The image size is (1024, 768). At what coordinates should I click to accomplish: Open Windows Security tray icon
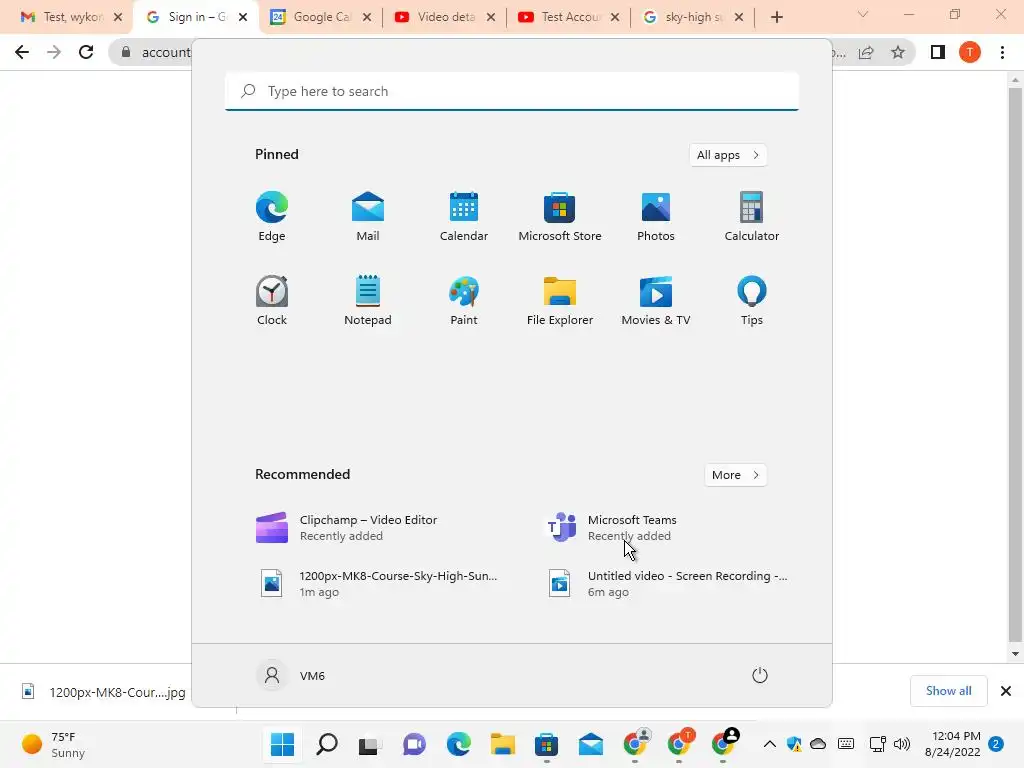794,744
